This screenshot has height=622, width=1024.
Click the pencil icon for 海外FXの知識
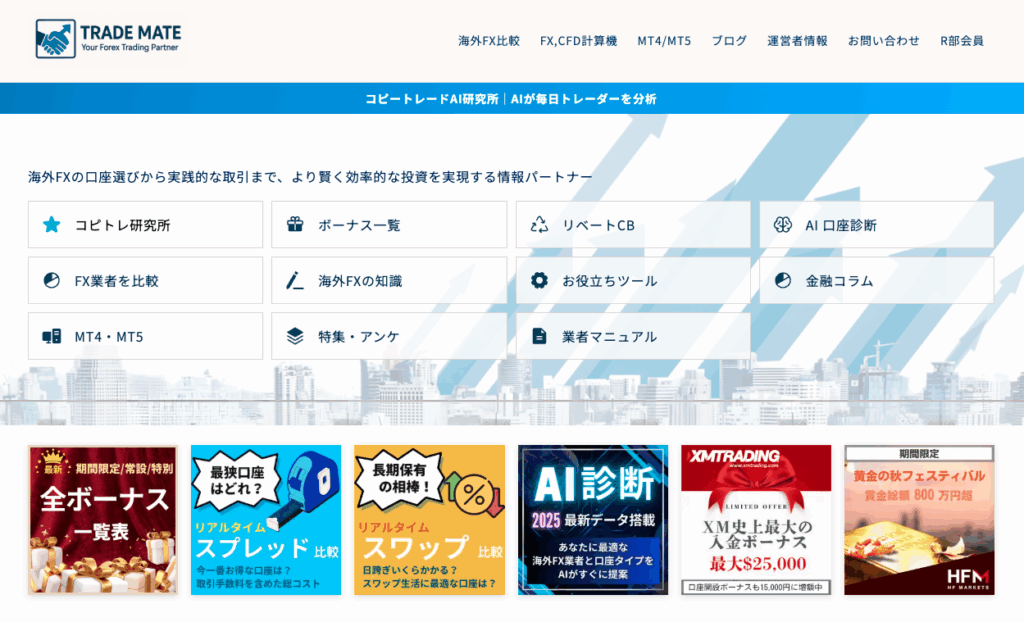tap(295, 281)
